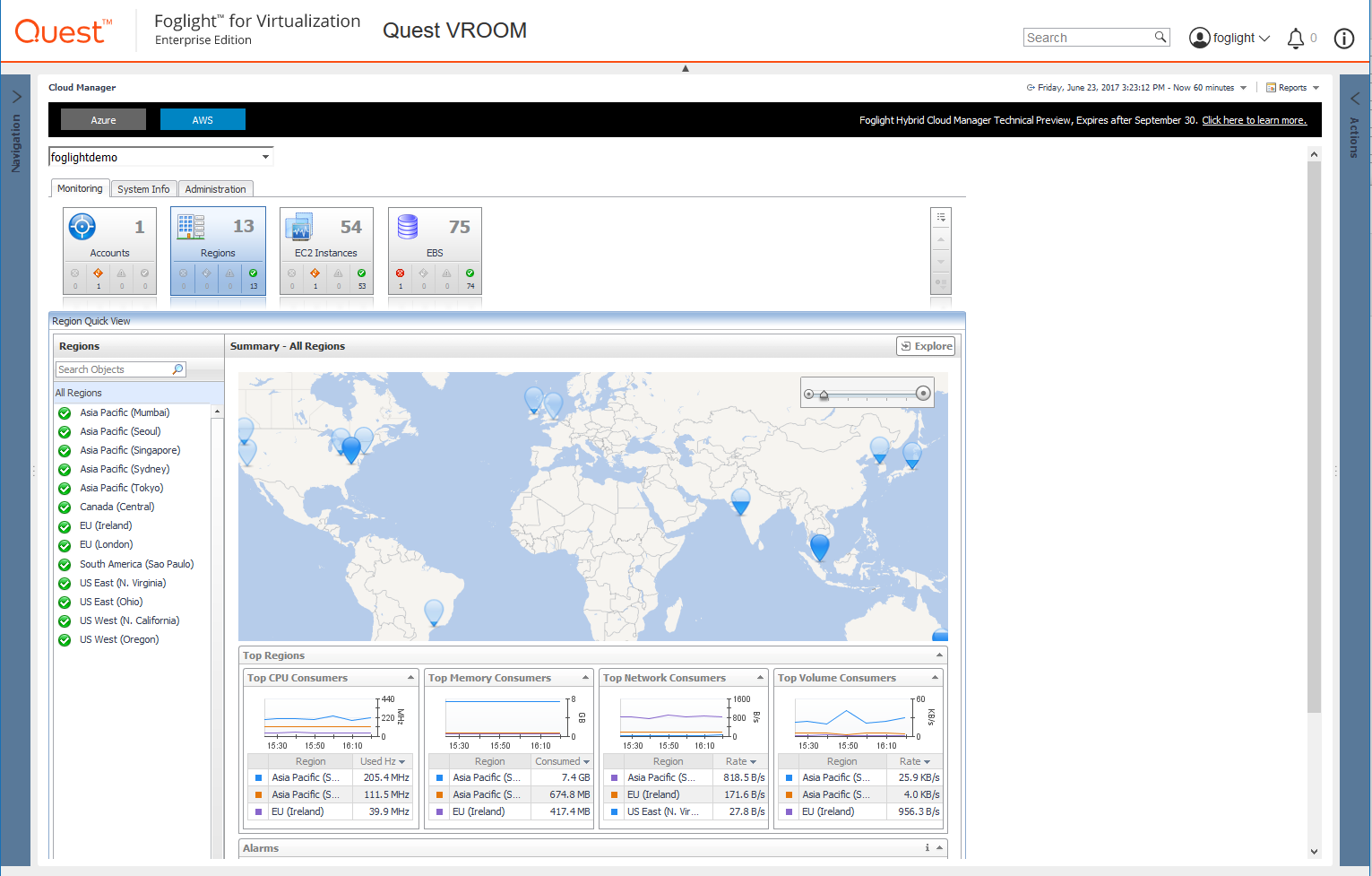
Task: Click the Explore button
Action: pos(926,346)
